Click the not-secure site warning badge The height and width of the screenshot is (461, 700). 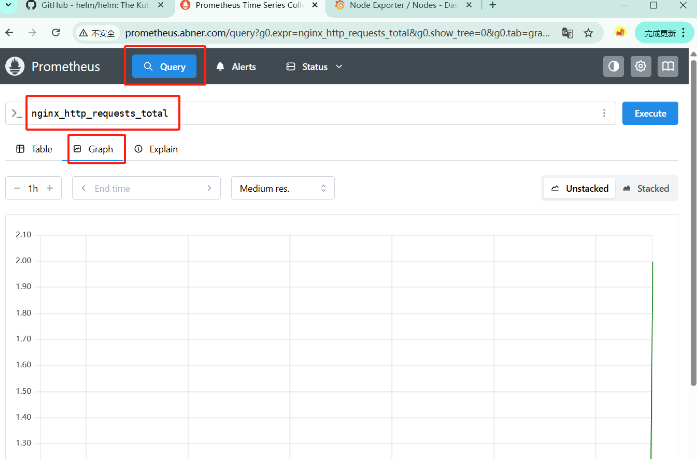point(97,33)
